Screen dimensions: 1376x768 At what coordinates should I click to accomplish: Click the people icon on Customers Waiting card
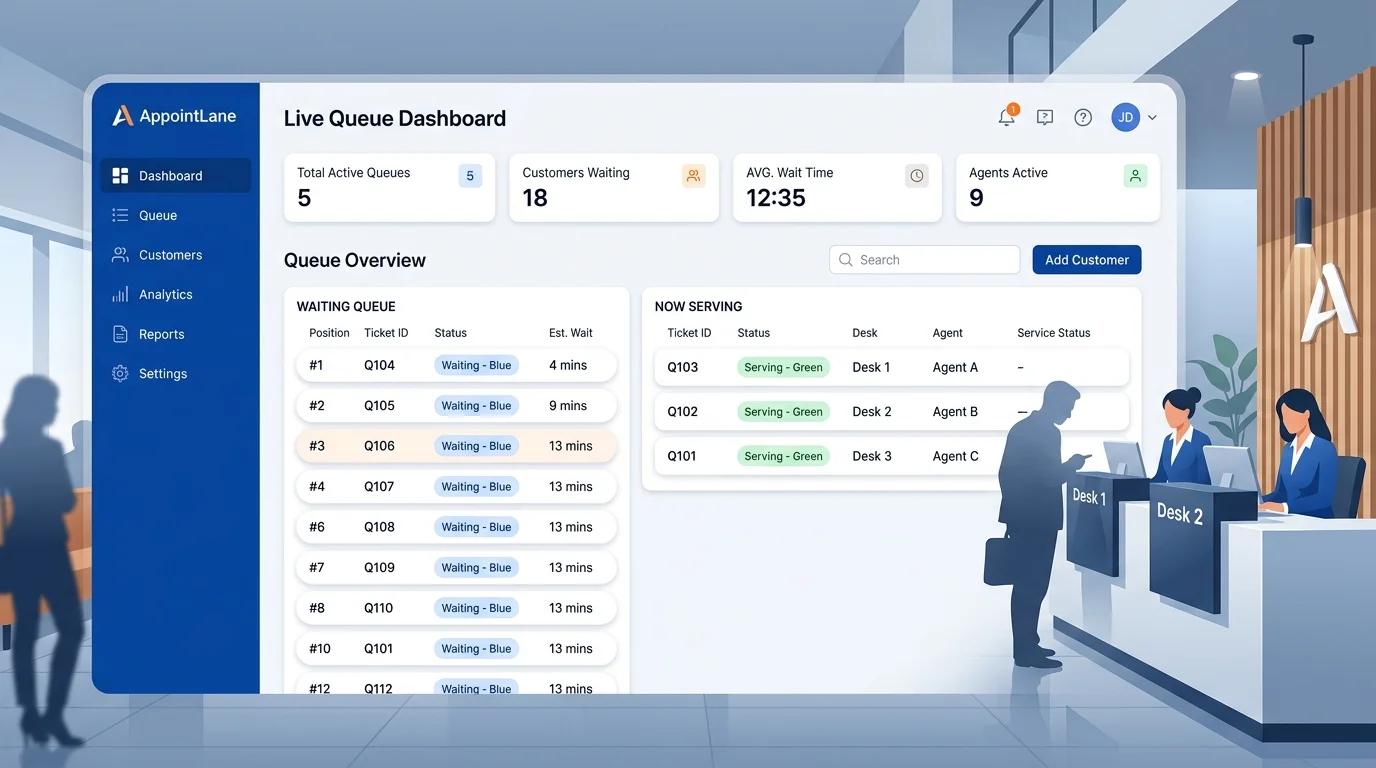[x=693, y=176]
